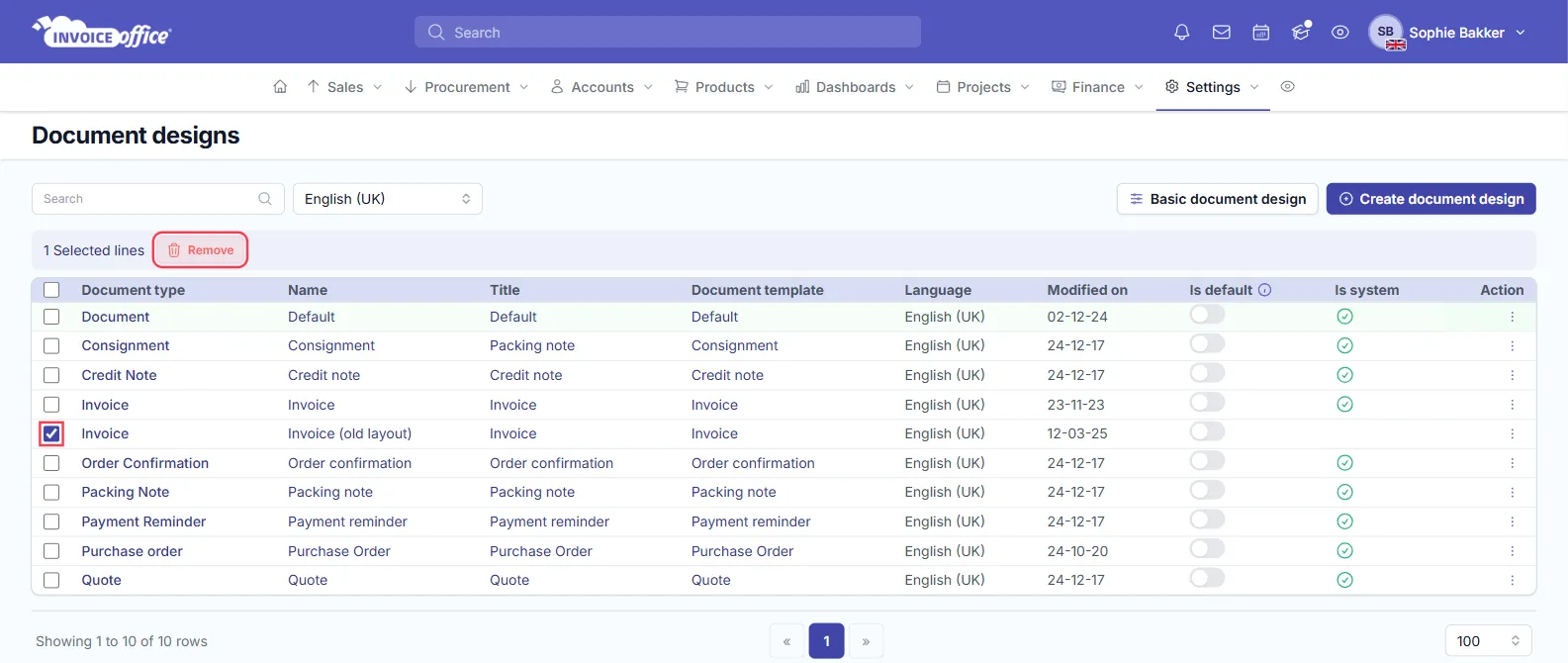The image size is (1568, 663).
Task: Click the document designs Search input
Action: pyautogui.click(x=158, y=199)
